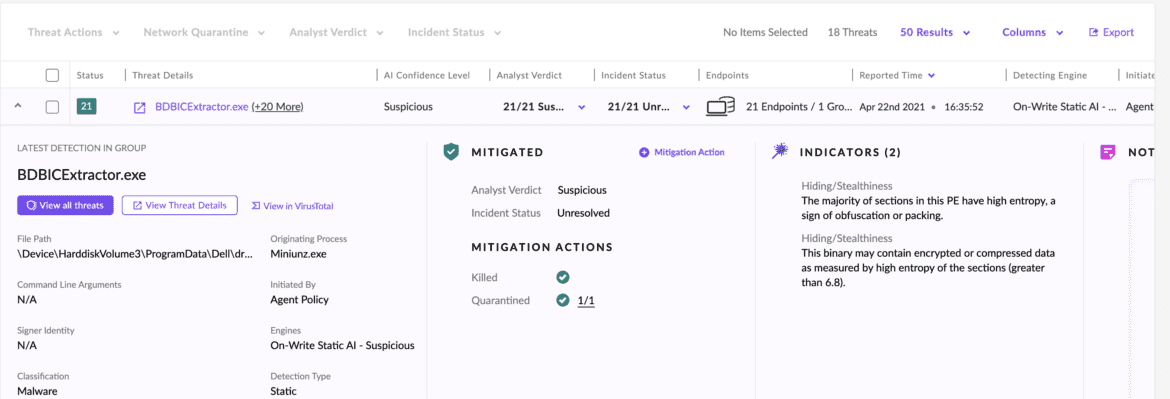Click the On-Write Static AI - Suspicious engine value
1170x399 pixels.
coord(342,345)
